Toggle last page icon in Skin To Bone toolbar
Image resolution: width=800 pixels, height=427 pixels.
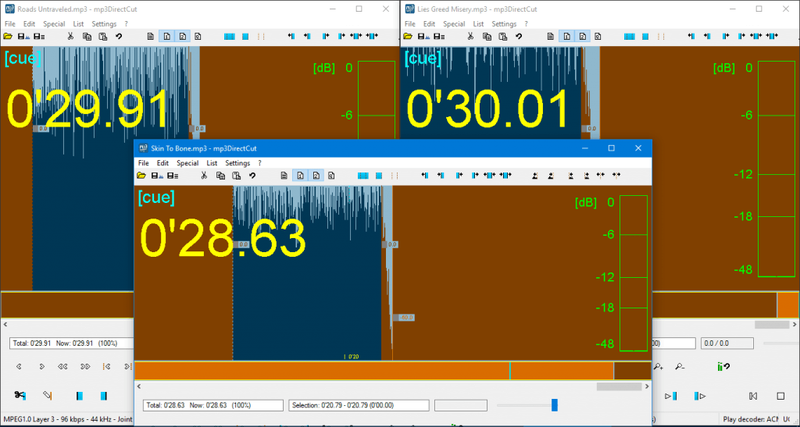pos(331,175)
